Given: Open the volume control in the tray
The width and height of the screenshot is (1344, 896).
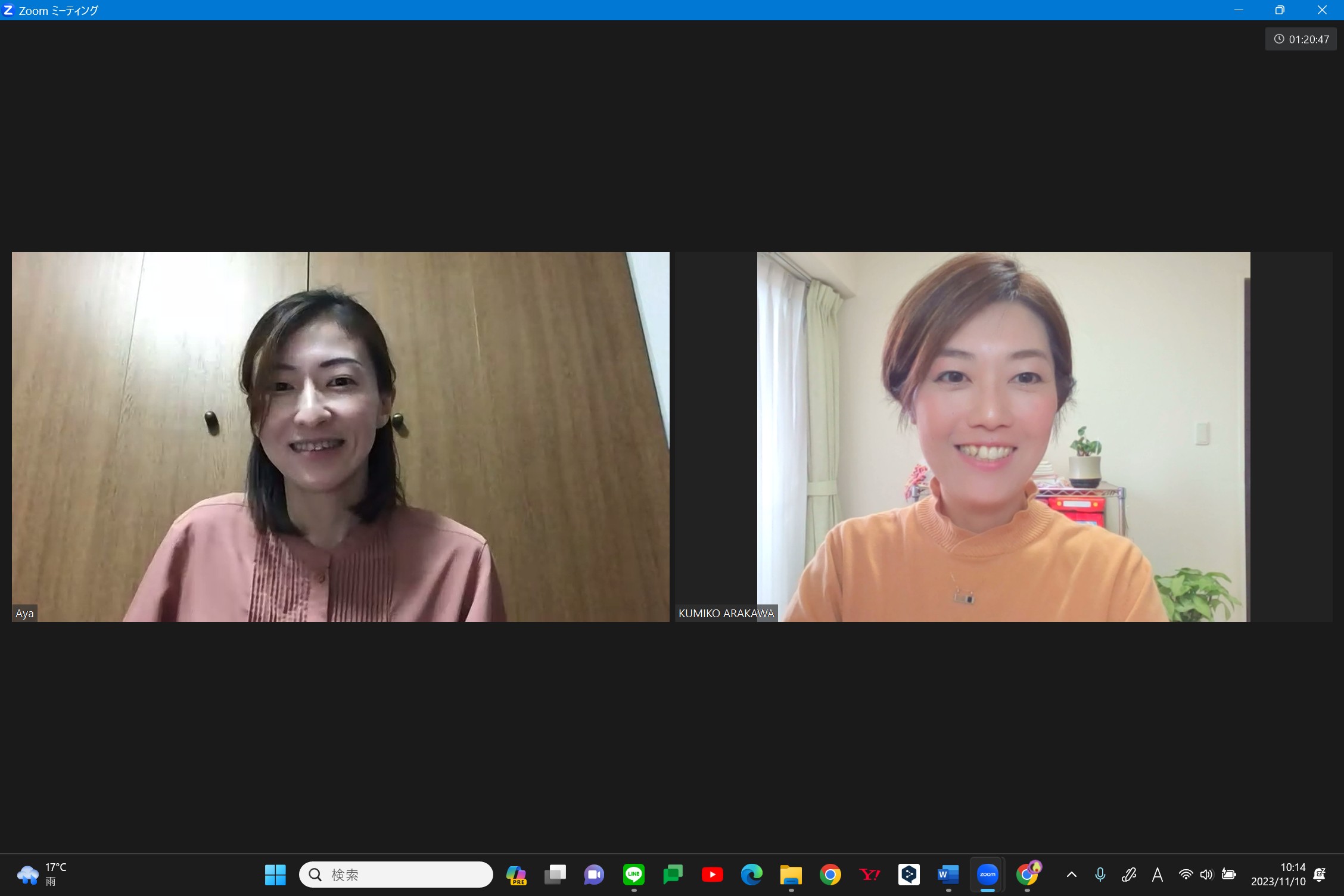Looking at the screenshot, I should coord(1206,875).
